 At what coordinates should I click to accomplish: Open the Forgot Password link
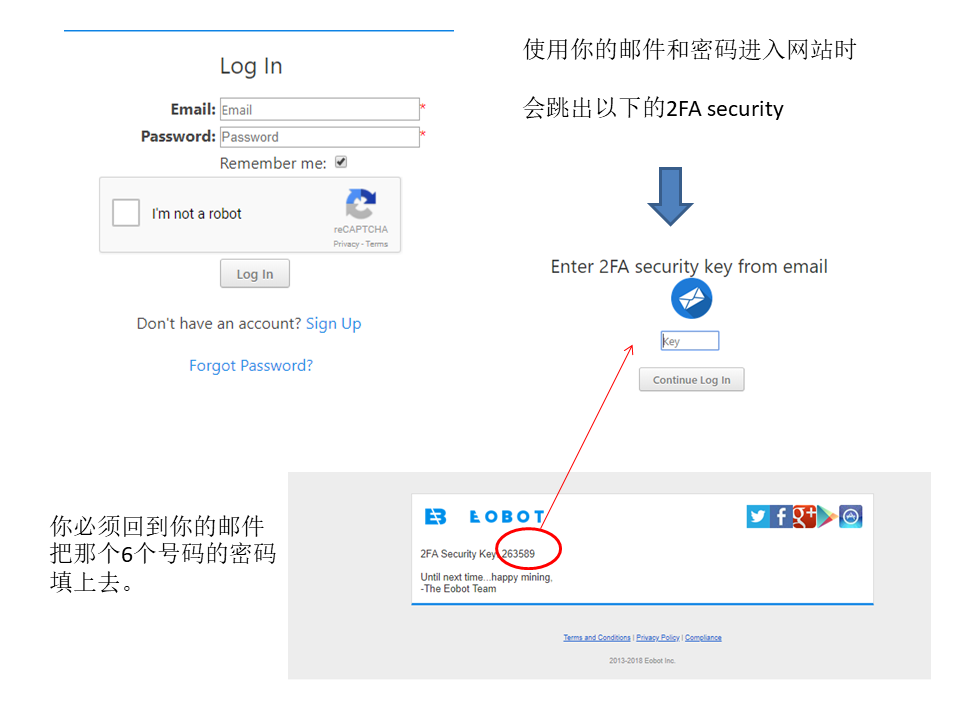pyautogui.click(x=251, y=366)
